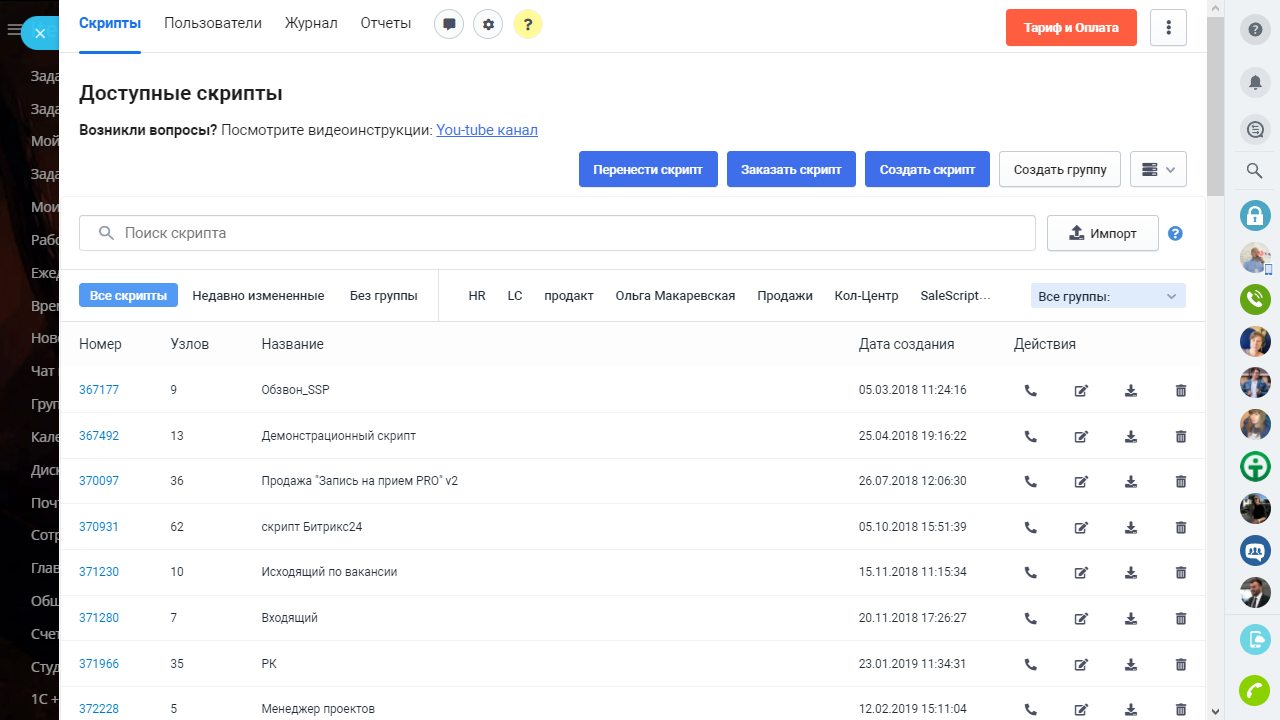Open the Отчеты tab
Screen dimensions: 1280x720
point(386,23)
